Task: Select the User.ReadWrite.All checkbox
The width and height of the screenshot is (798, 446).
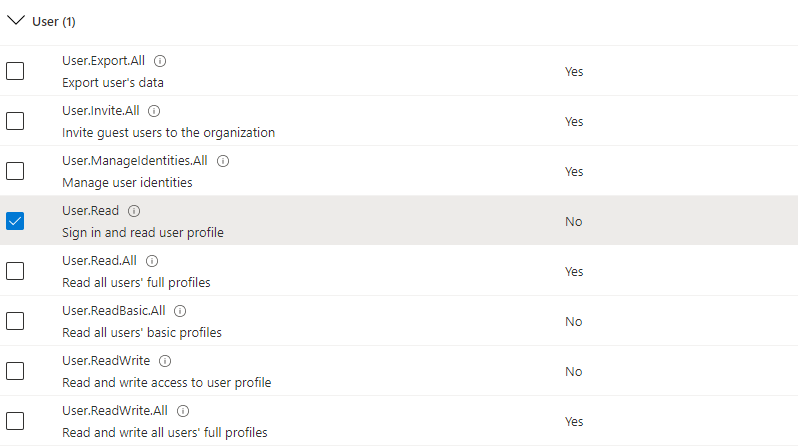Action: (15, 421)
